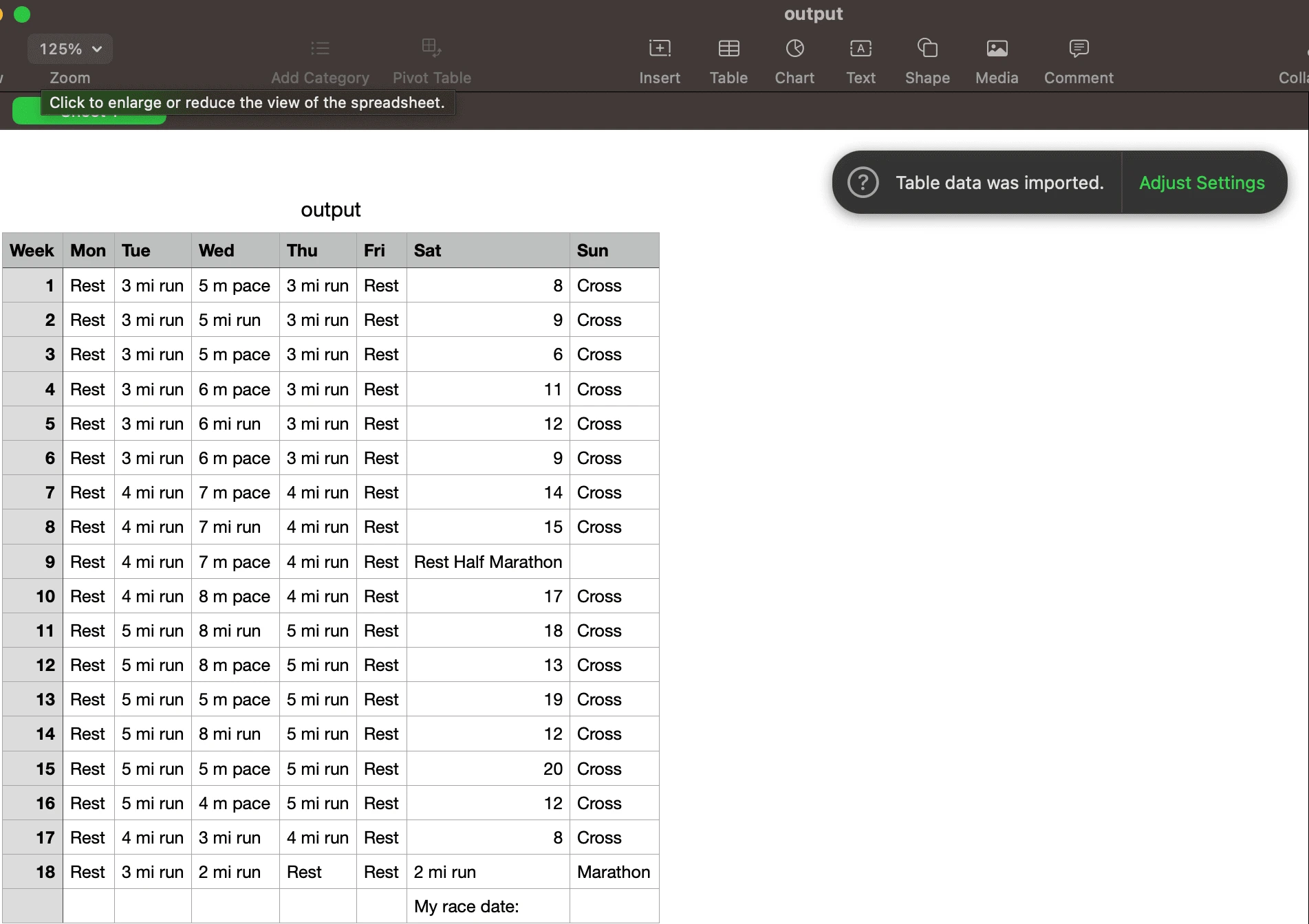The image size is (1309, 924).
Task: Click week 7 Sat cell with 14
Action: 488,492
